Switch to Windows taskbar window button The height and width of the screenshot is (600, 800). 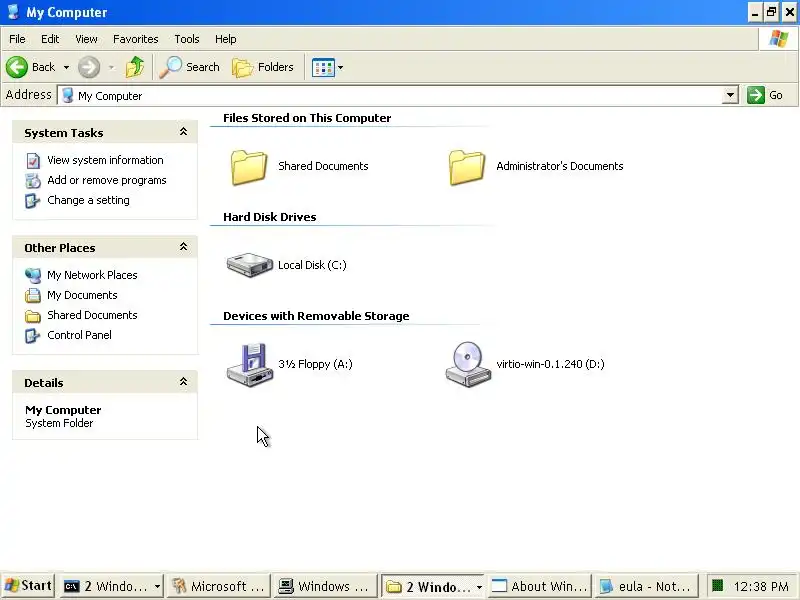tap(325, 586)
